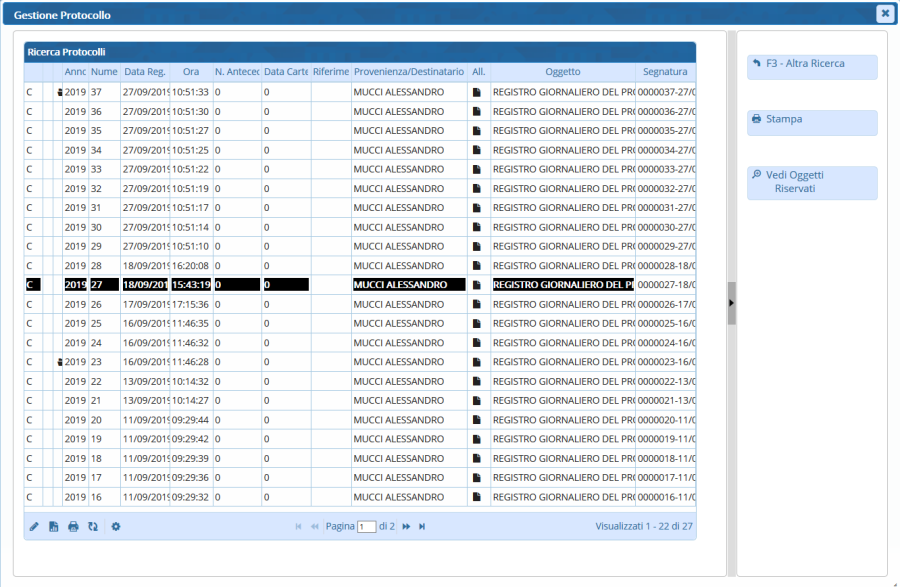Screen dimensions: 900x587
Task: Go to next page of results
Action: tap(406, 526)
